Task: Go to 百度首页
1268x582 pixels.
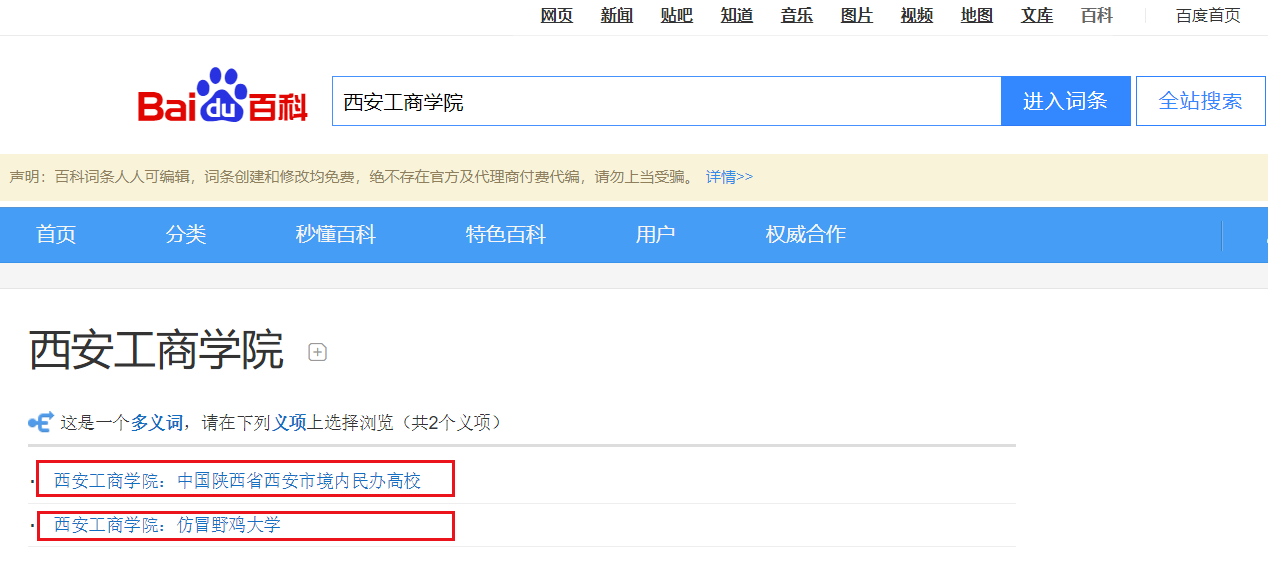Action: (x=1208, y=15)
